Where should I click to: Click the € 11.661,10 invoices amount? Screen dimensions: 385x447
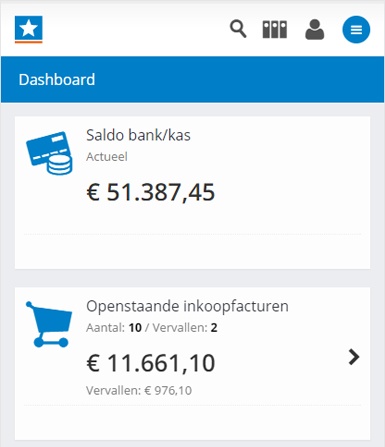[x=151, y=363]
